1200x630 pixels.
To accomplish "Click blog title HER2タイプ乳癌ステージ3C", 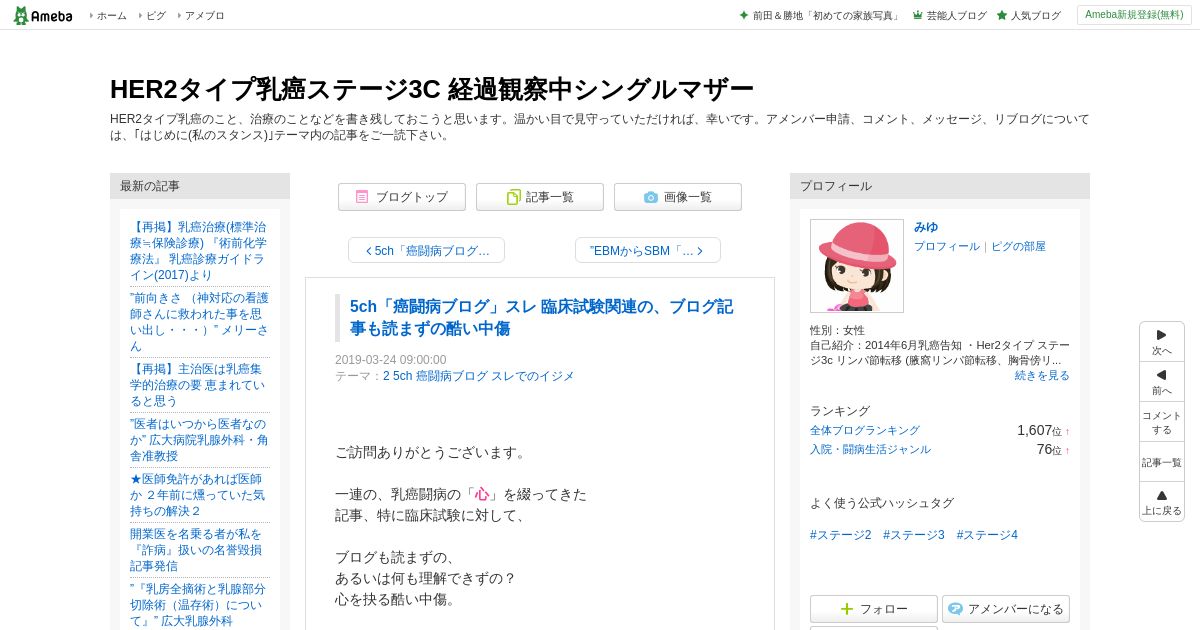I will (431, 89).
